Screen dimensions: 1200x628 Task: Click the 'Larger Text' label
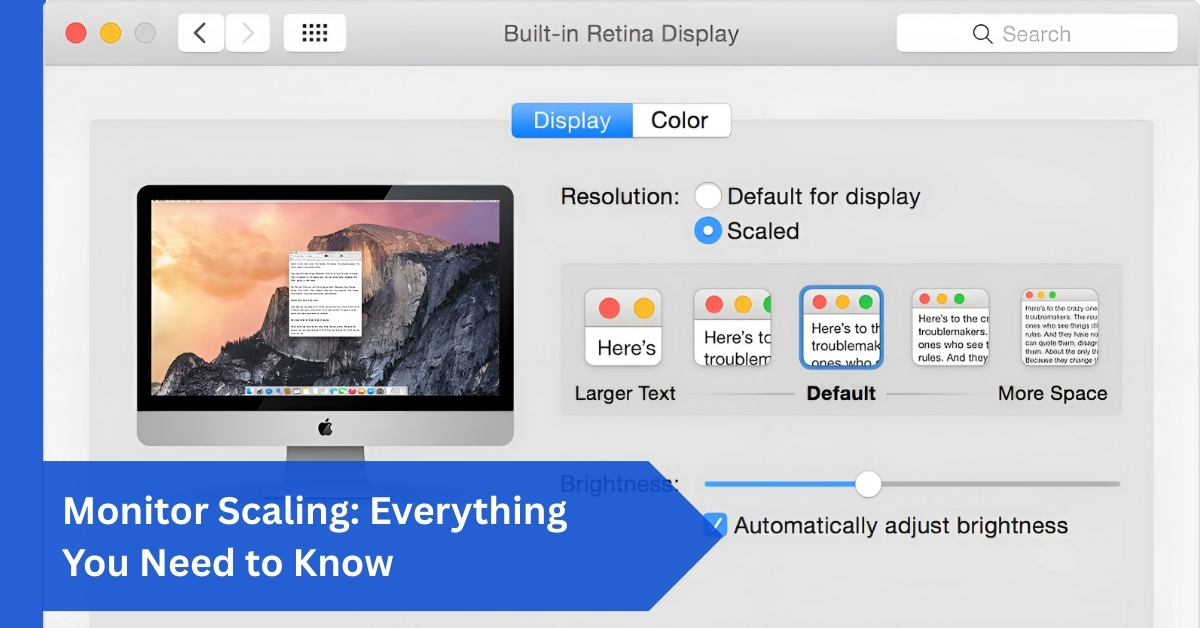point(625,393)
